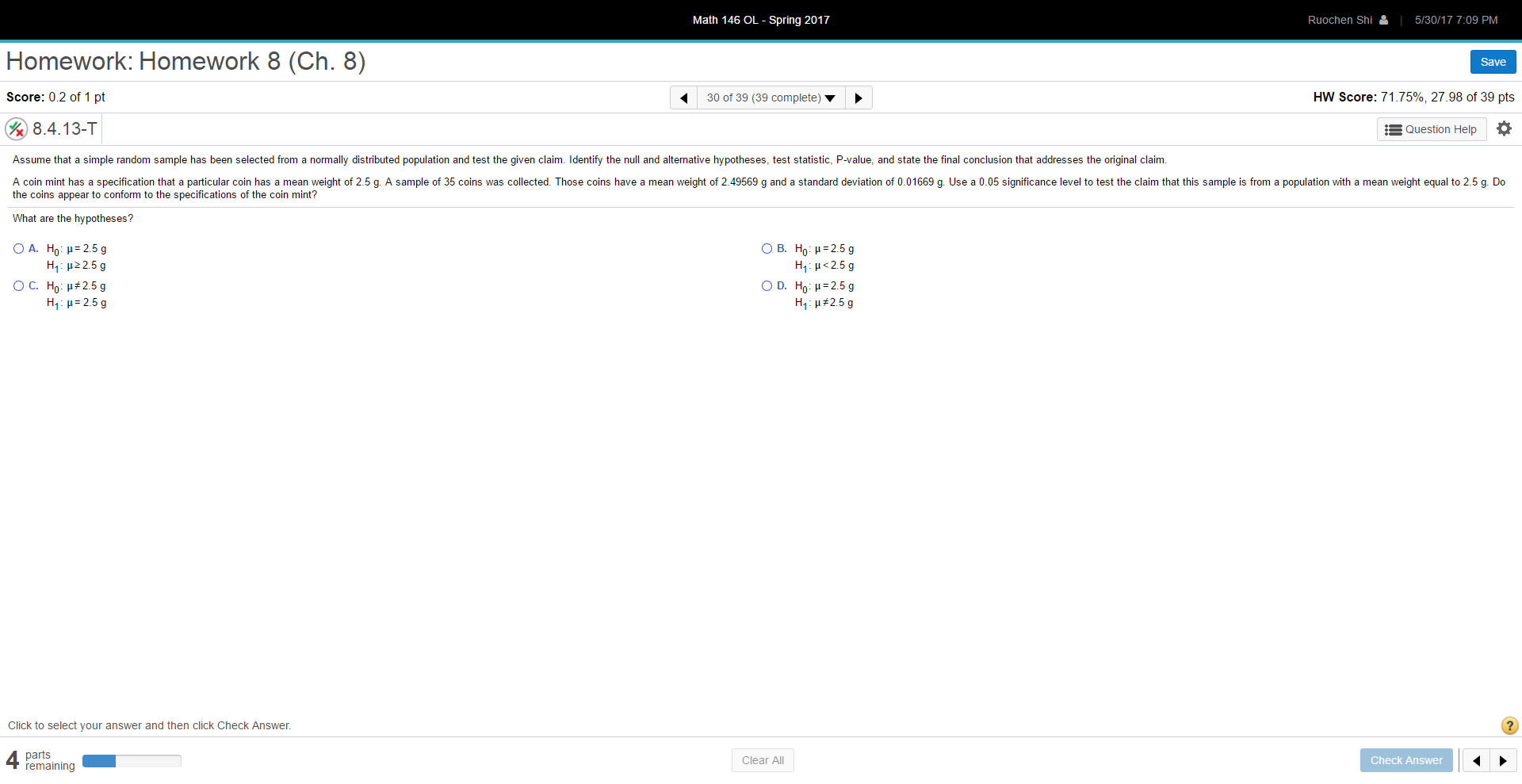Click the 30 of 39 question selector field
This screenshot has height=784, width=1522.
click(763, 98)
